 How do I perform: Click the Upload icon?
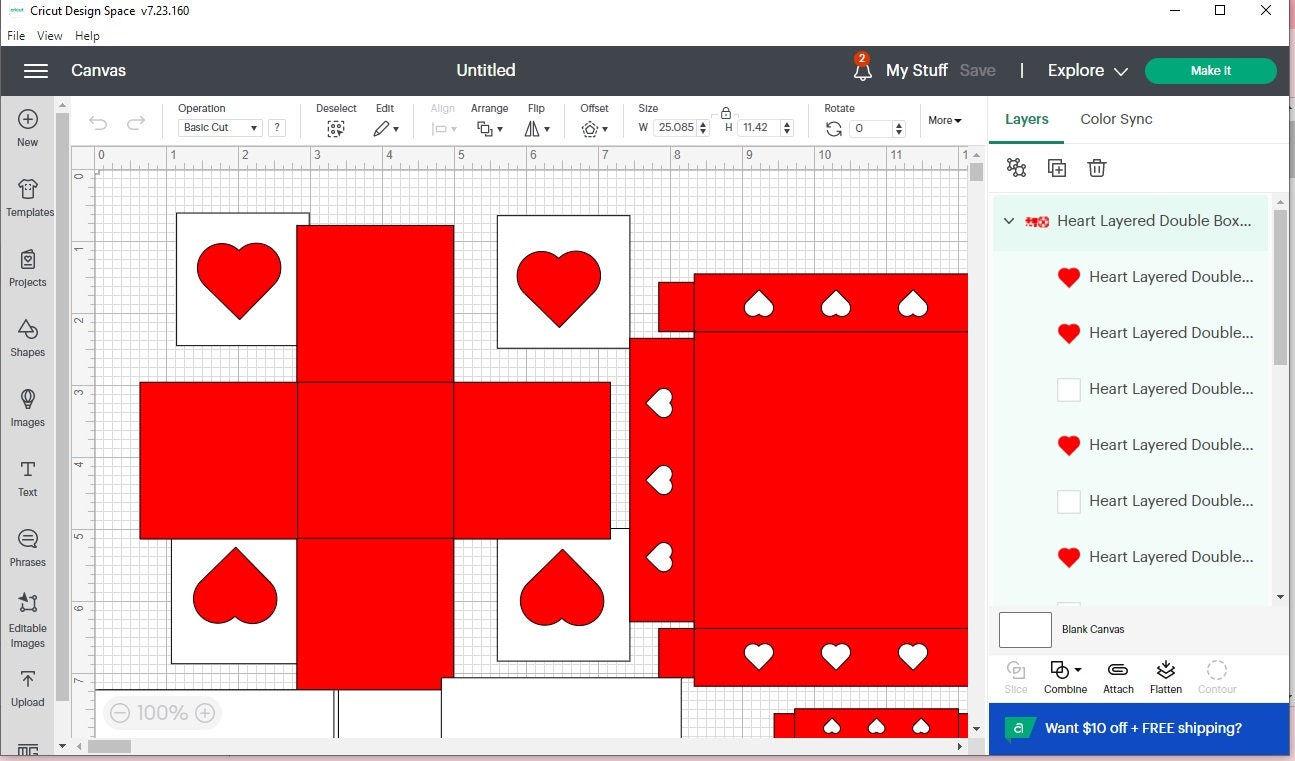[x=28, y=687]
